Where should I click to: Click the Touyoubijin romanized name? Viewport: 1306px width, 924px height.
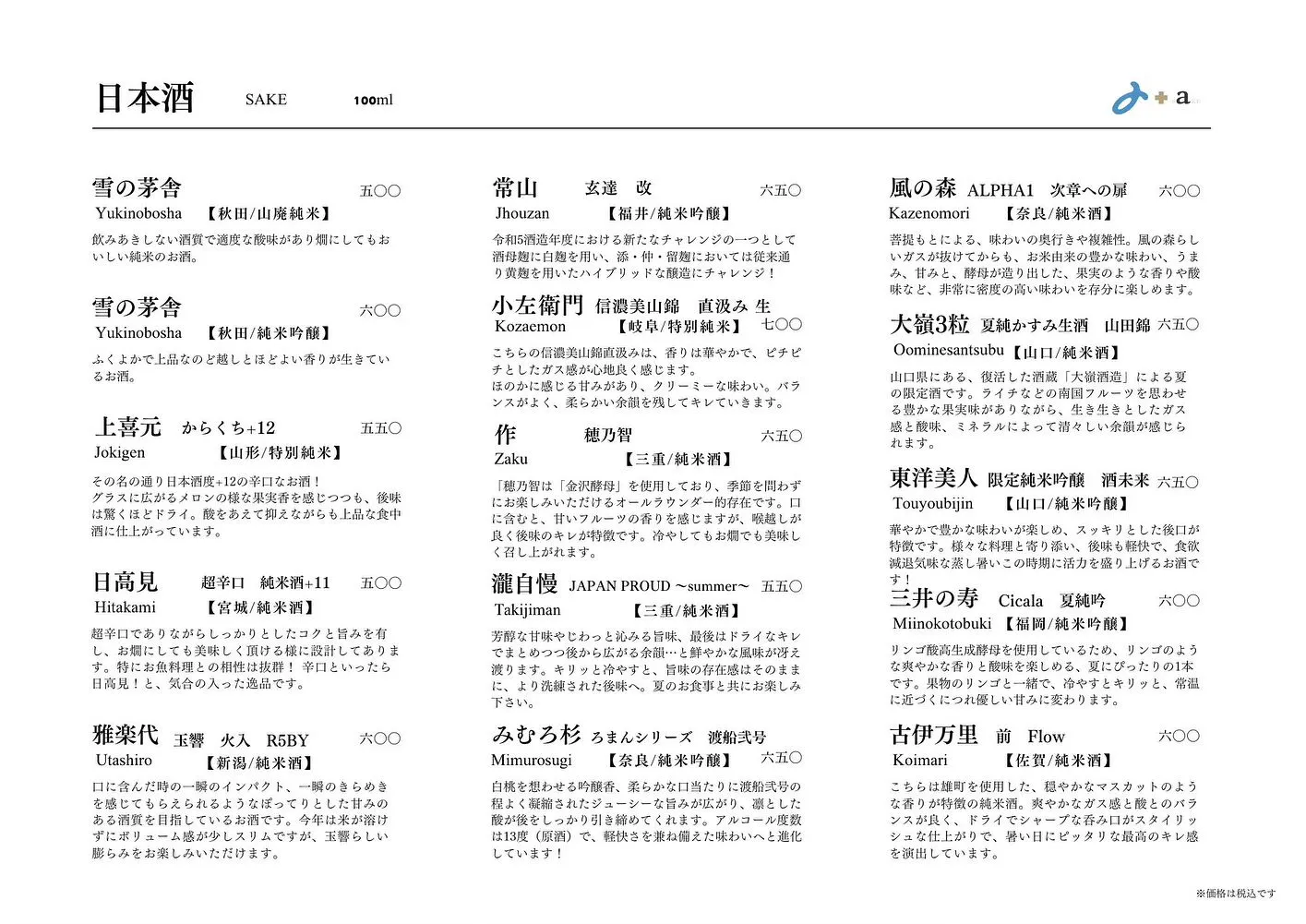933,504
